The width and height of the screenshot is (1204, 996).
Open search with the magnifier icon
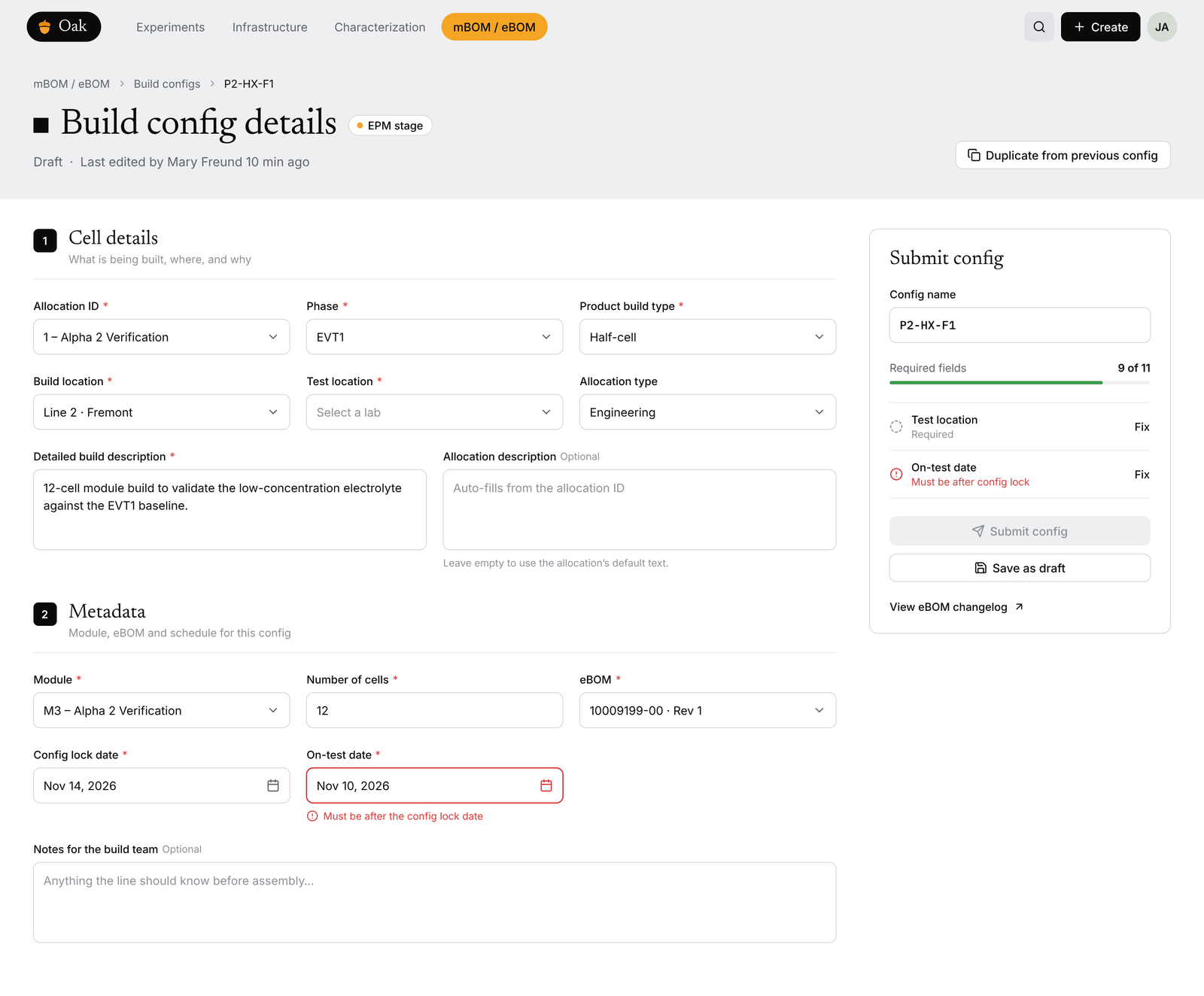click(x=1039, y=27)
